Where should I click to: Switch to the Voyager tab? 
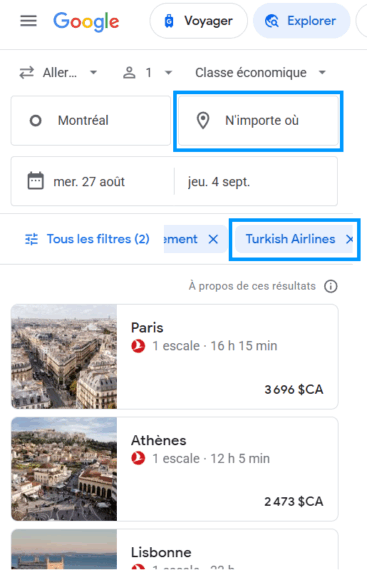(199, 21)
